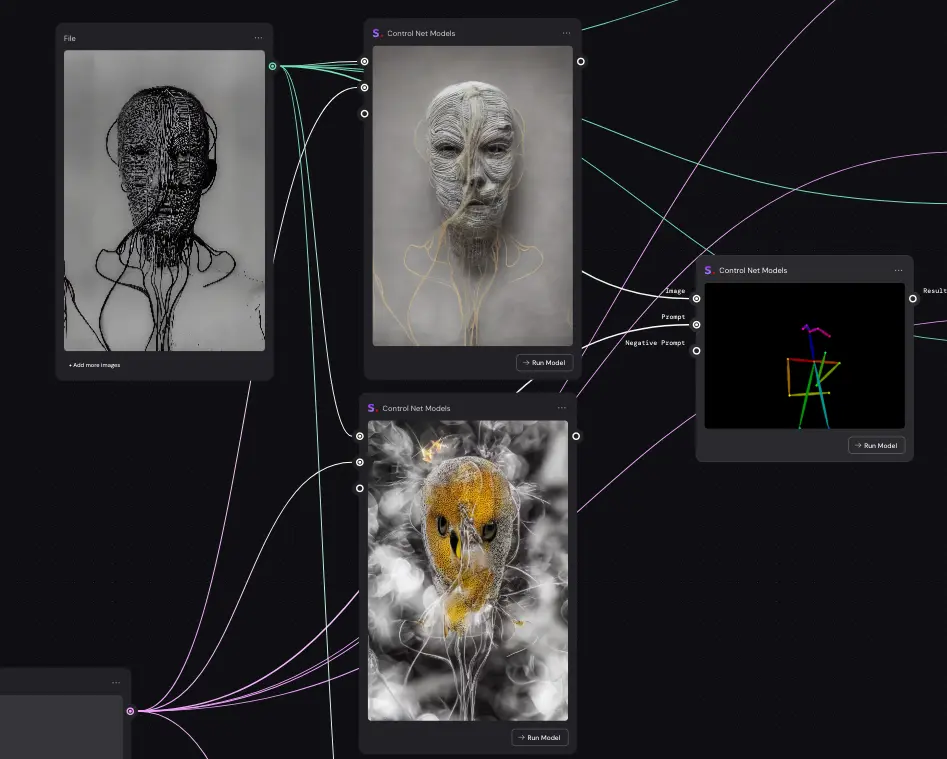Image resolution: width=947 pixels, height=759 pixels.
Task: Open the options menu of the pose skeleton node
Action: pos(898,270)
